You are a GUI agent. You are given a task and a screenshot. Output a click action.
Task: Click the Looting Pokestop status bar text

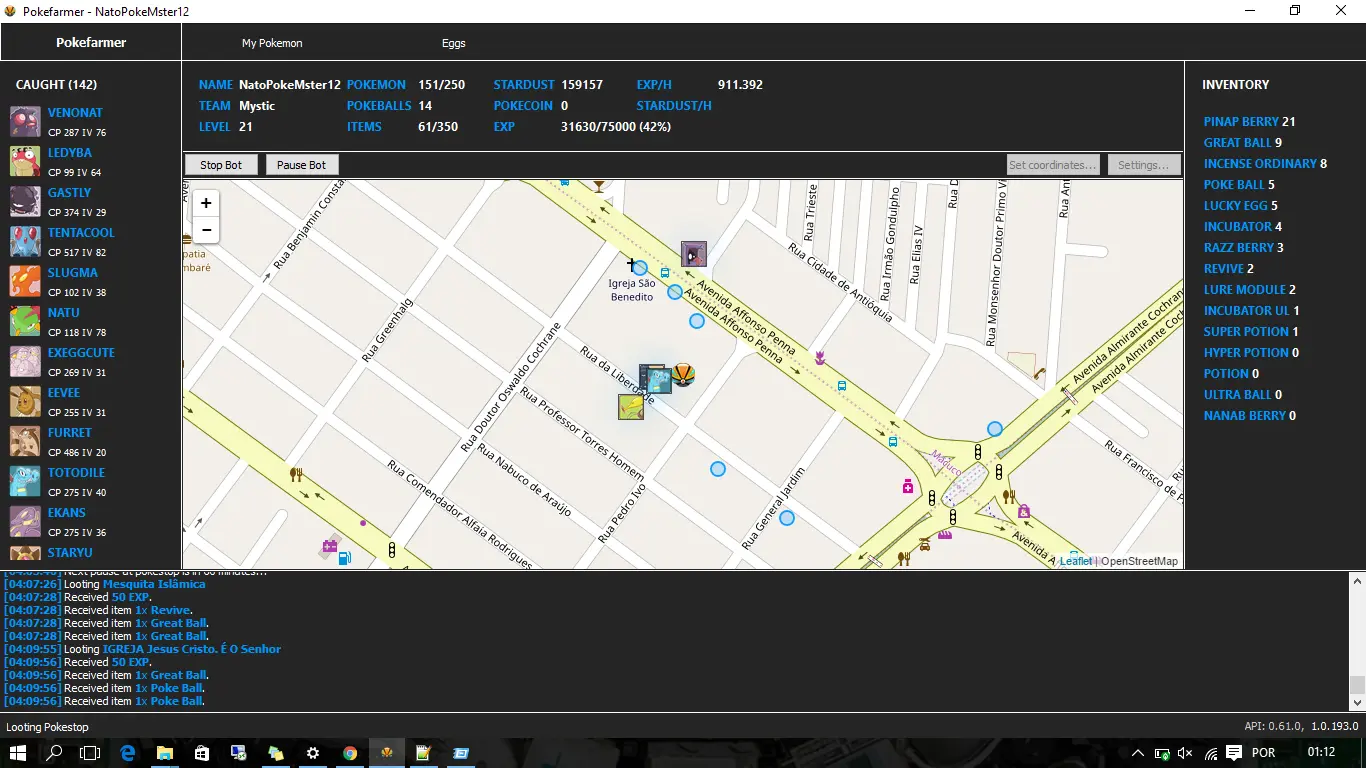(47, 727)
